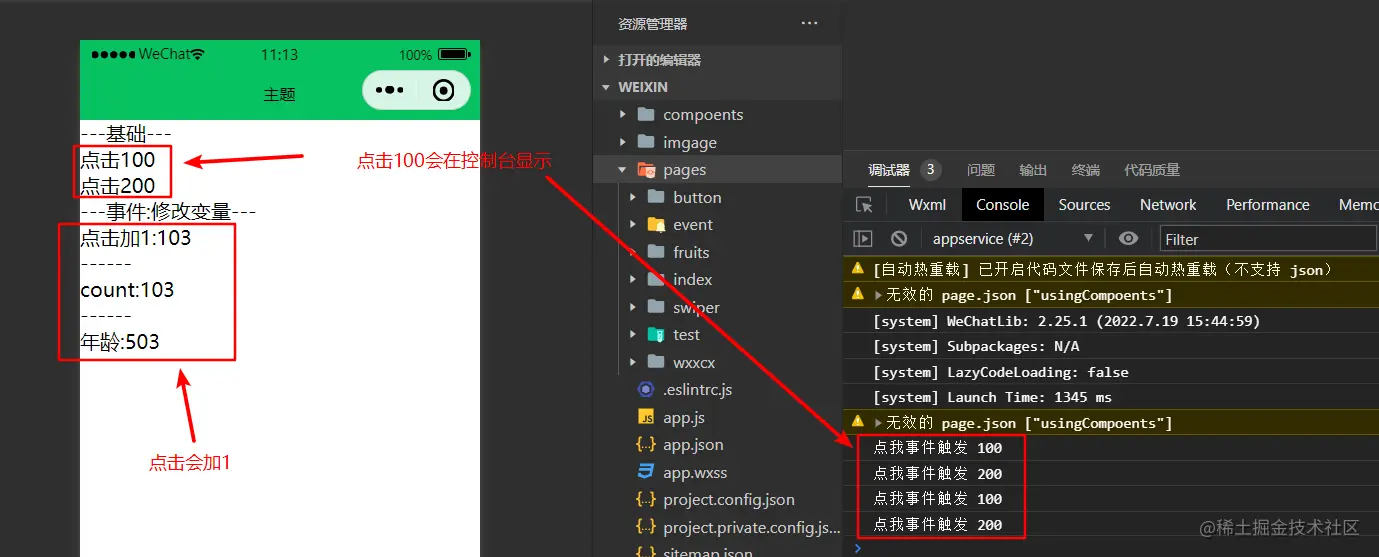This screenshot has width=1379, height=557.
Task: Expand the button folder arrow
Action: tap(632, 197)
